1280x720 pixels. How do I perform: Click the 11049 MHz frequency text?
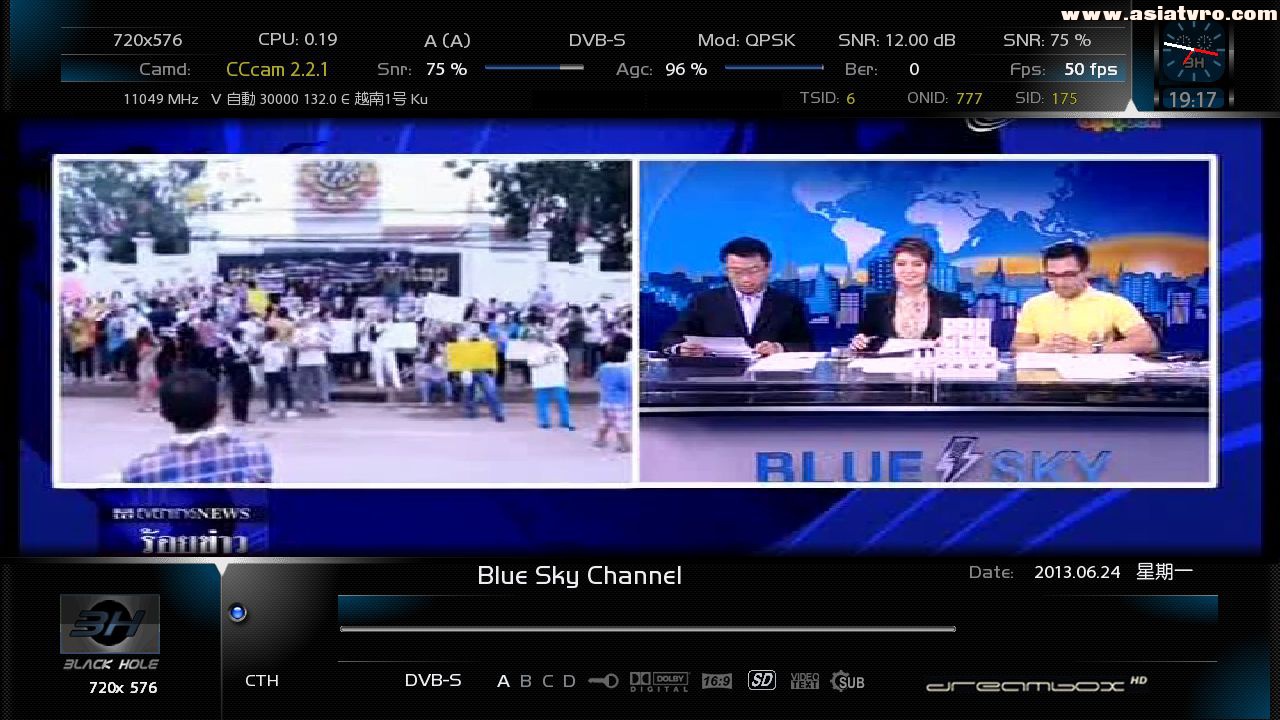coord(161,99)
